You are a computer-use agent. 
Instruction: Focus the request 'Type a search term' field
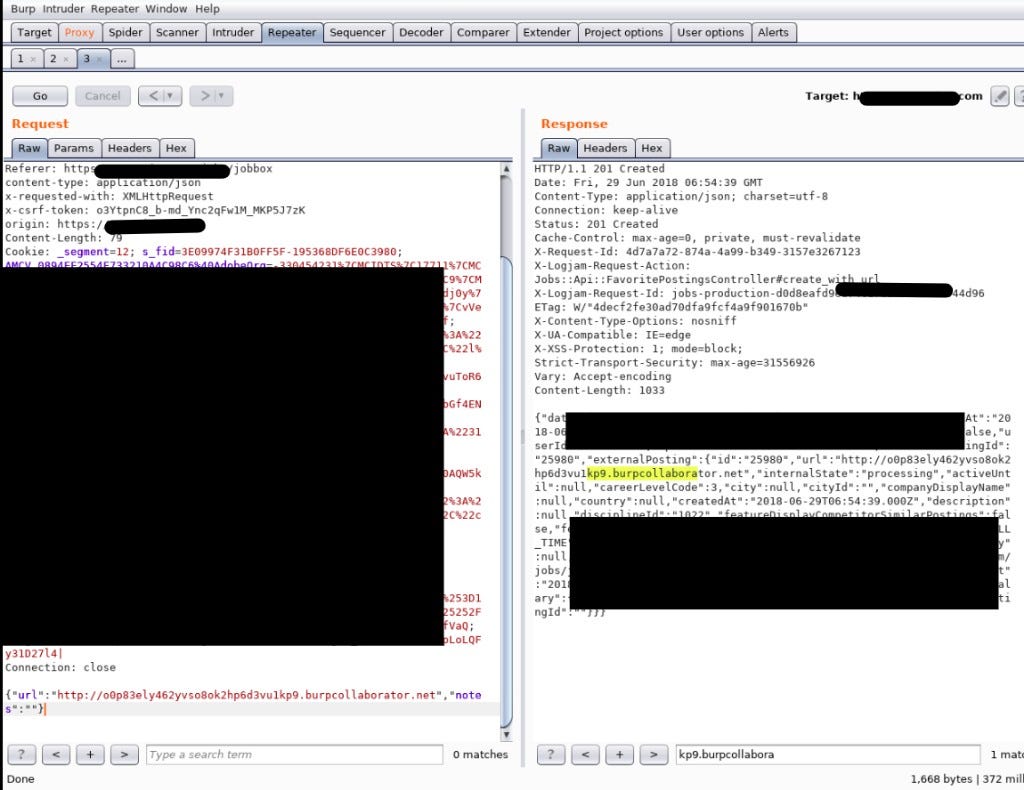click(295, 755)
